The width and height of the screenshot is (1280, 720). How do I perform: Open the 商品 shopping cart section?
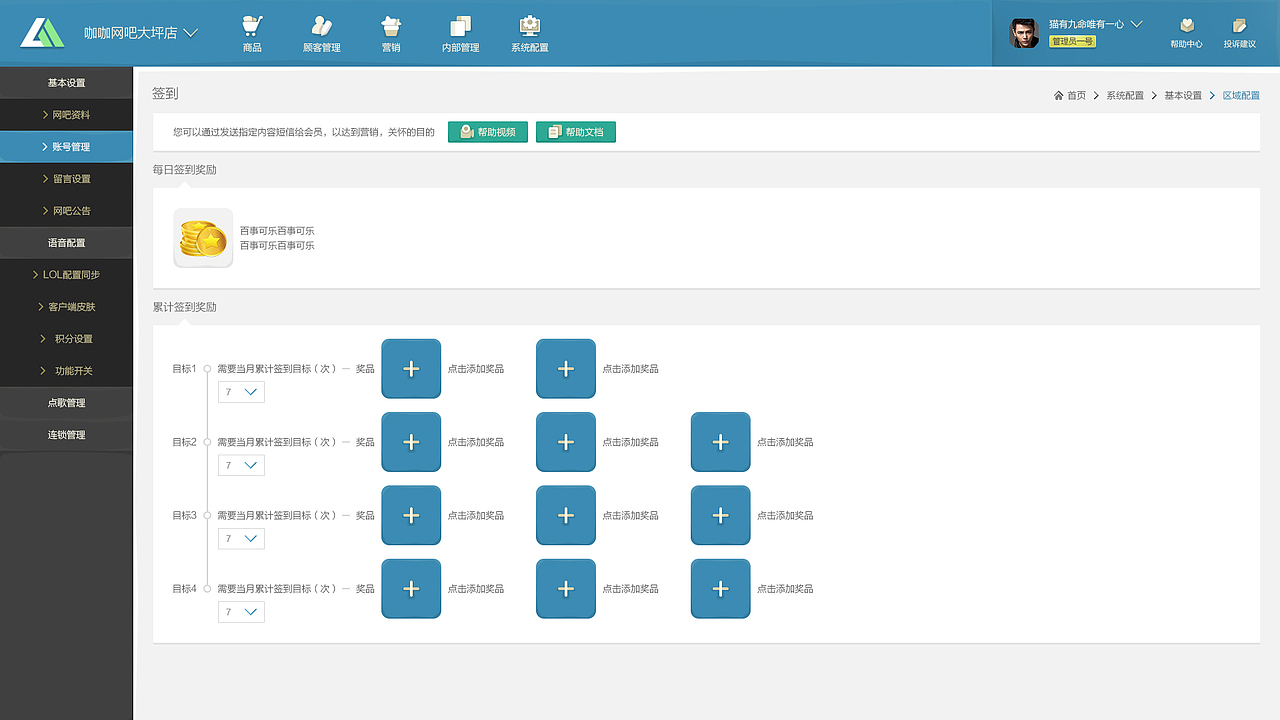(x=252, y=34)
